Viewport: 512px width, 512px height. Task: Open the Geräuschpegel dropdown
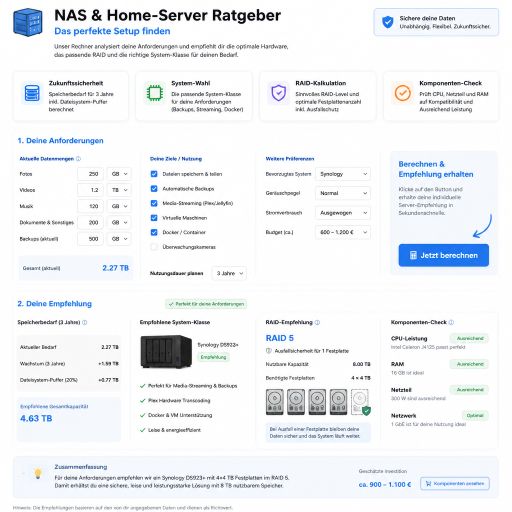click(343, 193)
